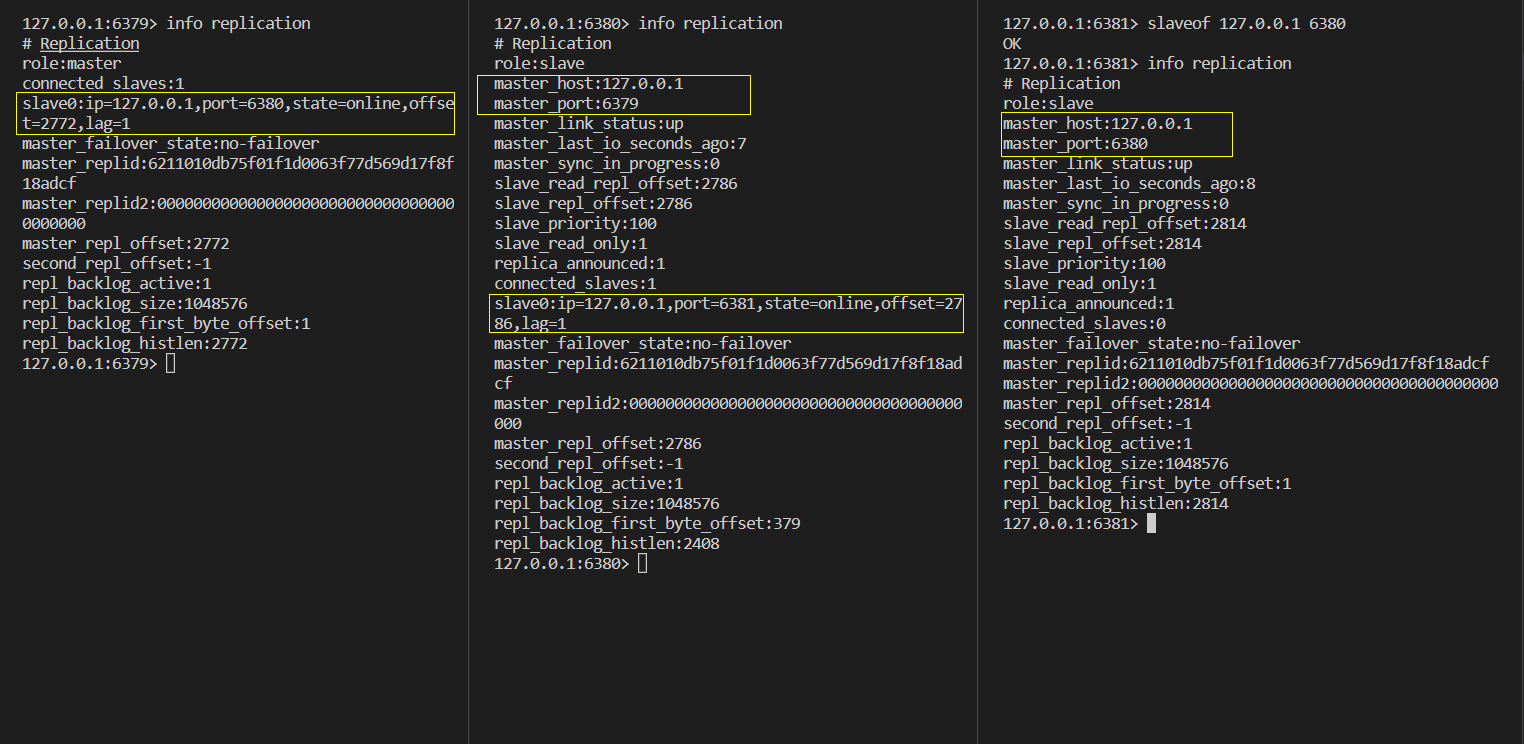Select the '127.0.0.1:6380> info replication' command line
The width and height of the screenshot is (1524, 744).
[x=638, y=23]
